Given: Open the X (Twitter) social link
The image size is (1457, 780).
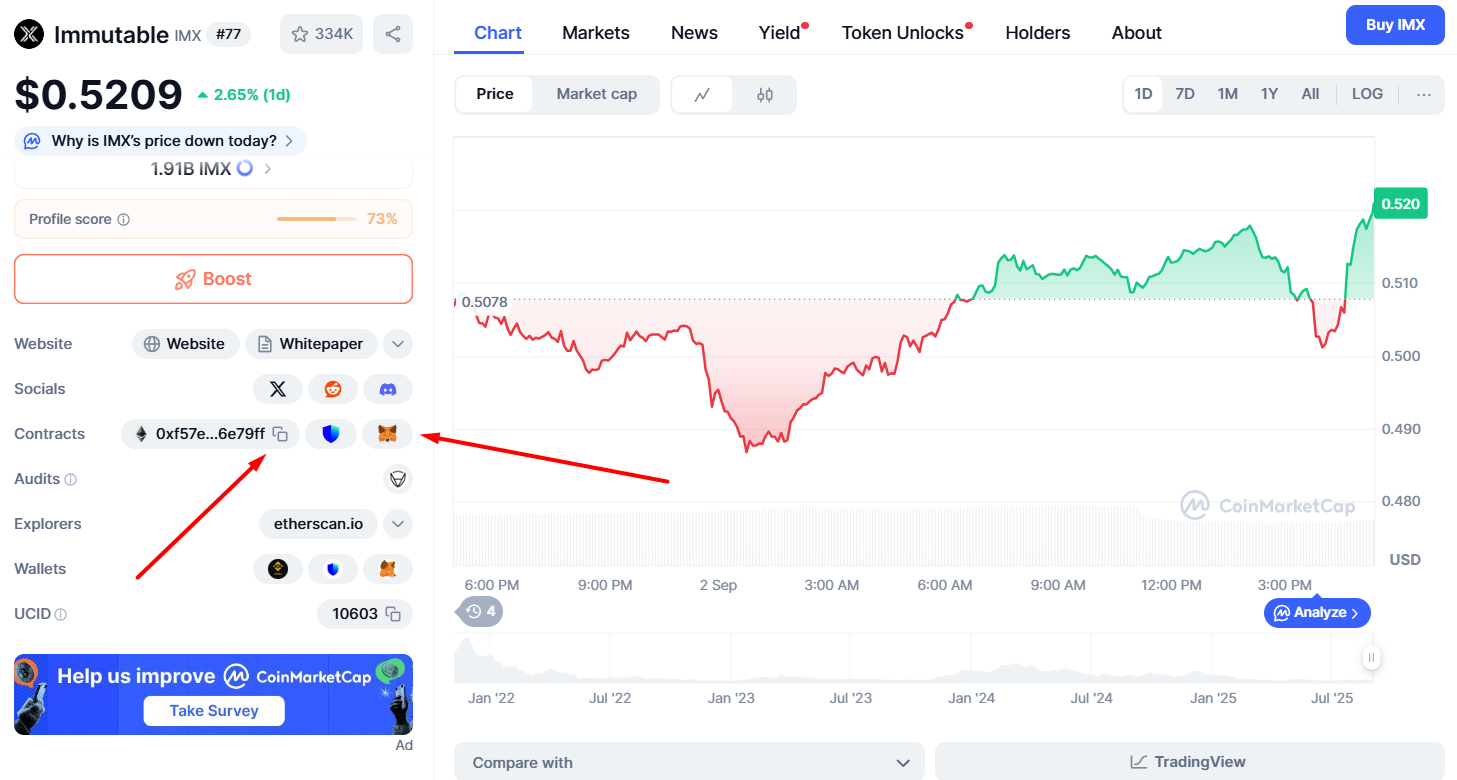Looking at the screenshot, I should point(278,389).
